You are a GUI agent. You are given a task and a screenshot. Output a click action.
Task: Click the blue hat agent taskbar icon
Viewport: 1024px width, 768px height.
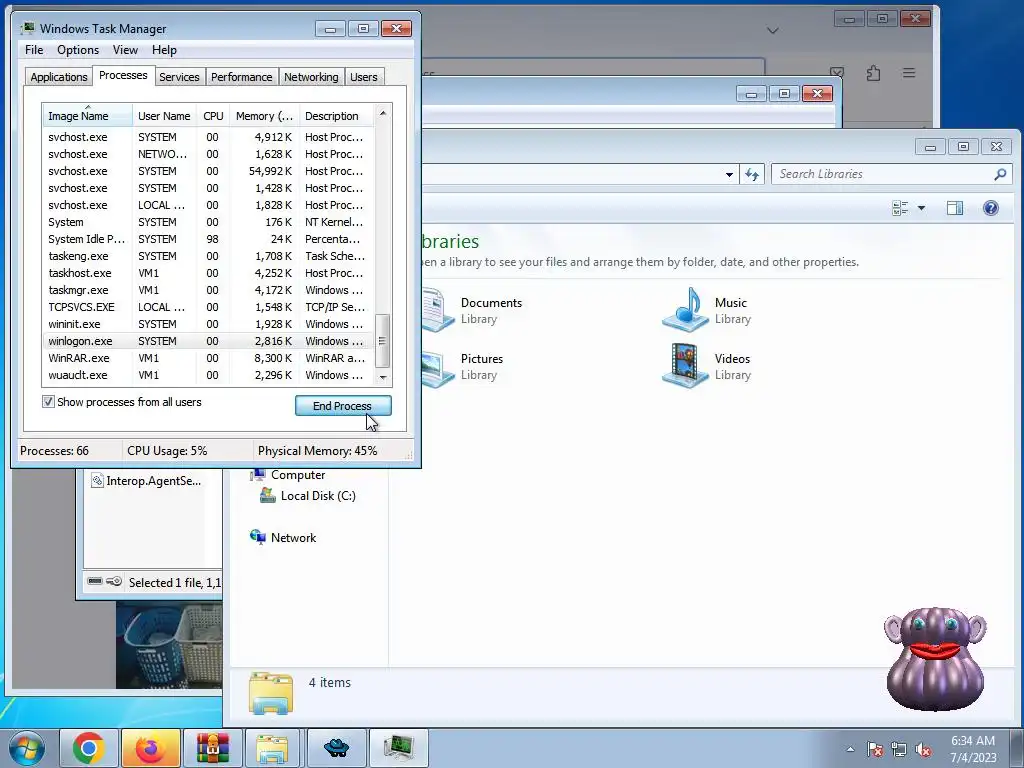tap(336, 748)
